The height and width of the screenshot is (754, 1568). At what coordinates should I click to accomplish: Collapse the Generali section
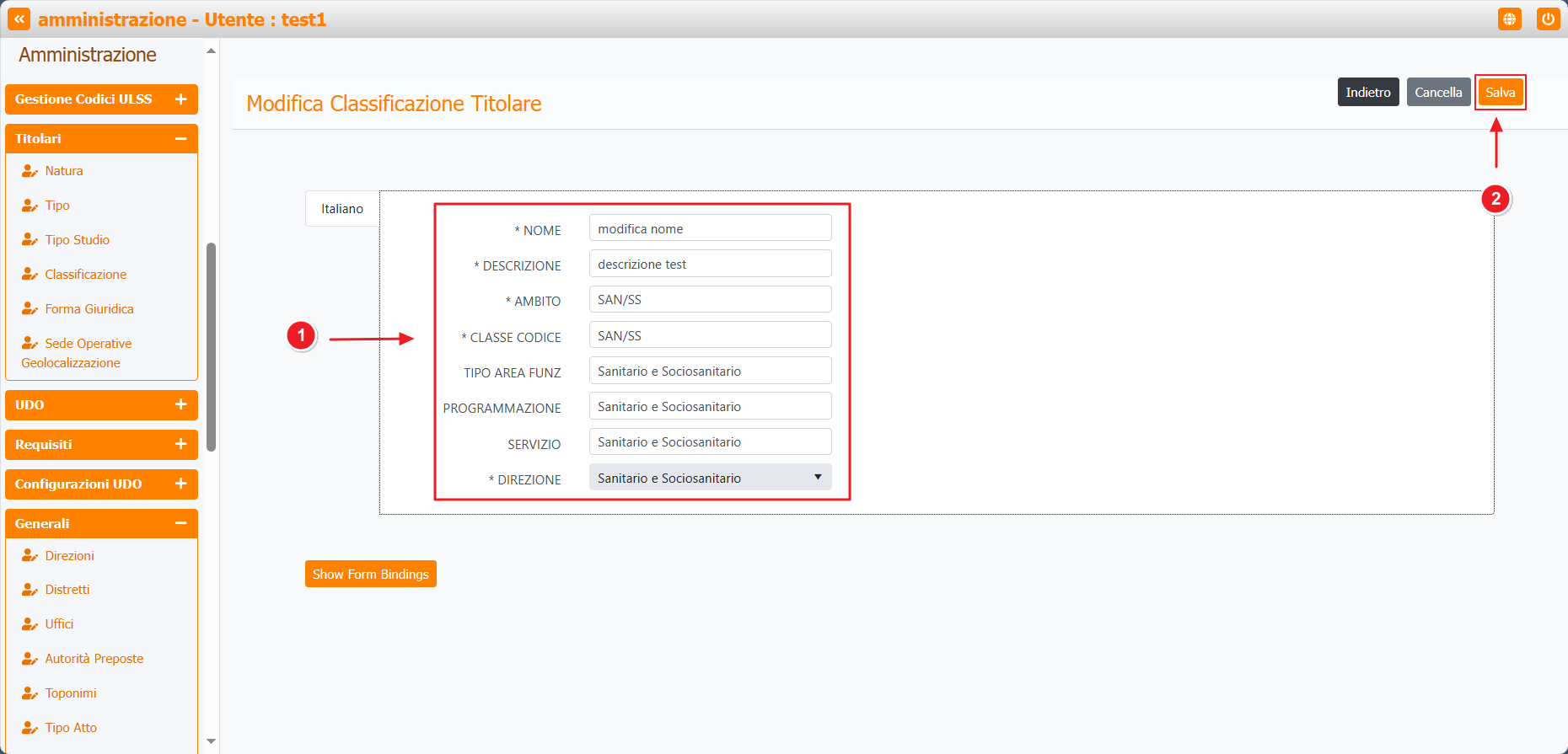(x=180, y=524)
